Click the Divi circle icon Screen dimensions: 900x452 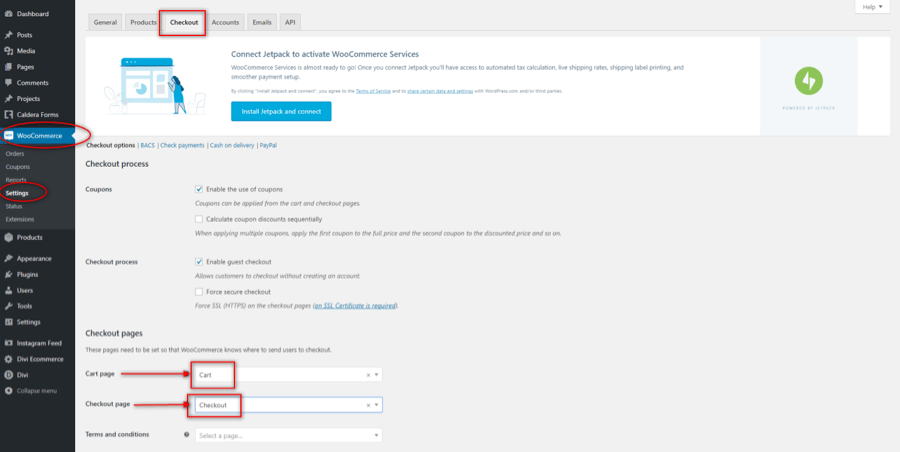8,375
